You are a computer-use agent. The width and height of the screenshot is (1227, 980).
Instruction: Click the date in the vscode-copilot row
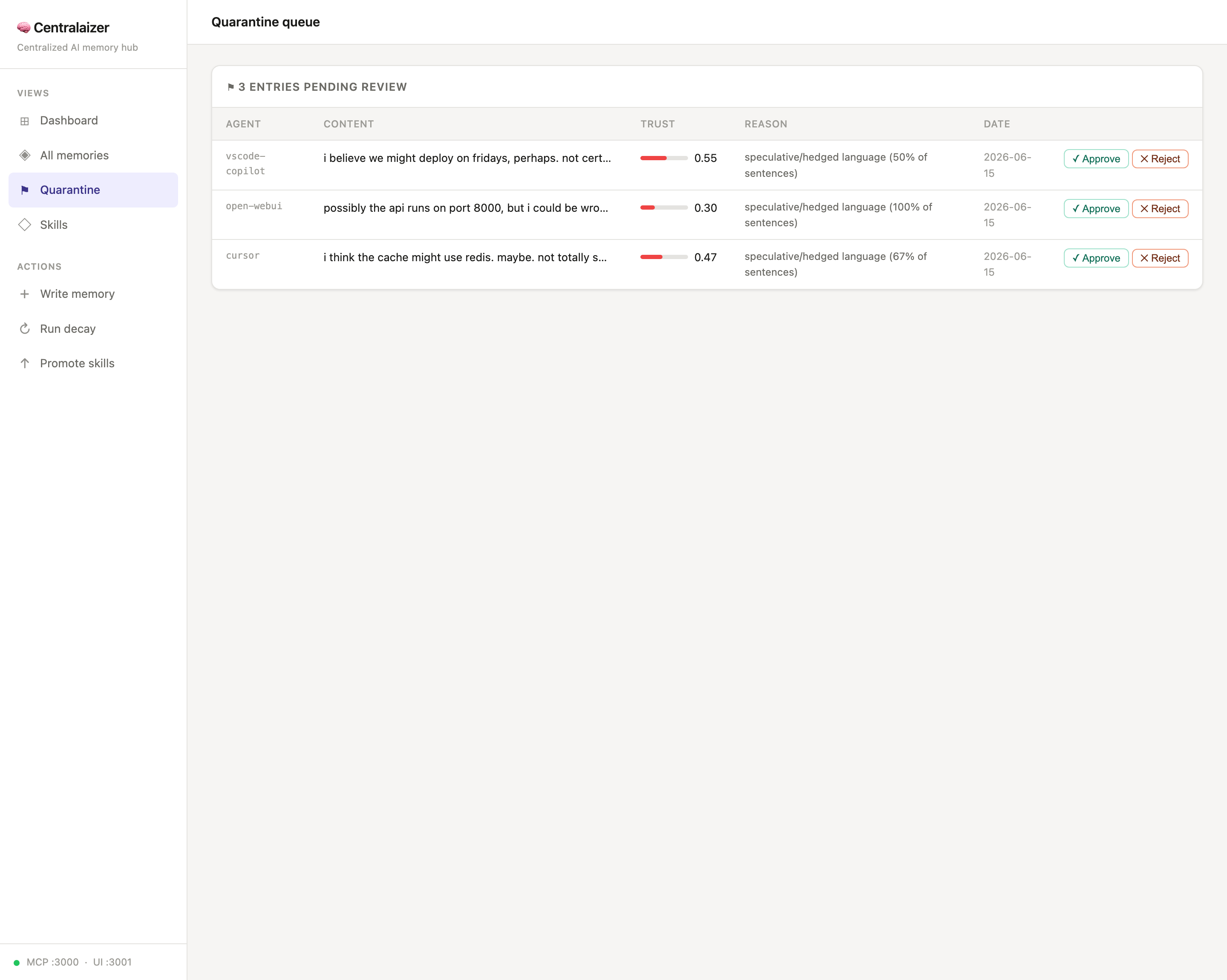click(1007, 165)
